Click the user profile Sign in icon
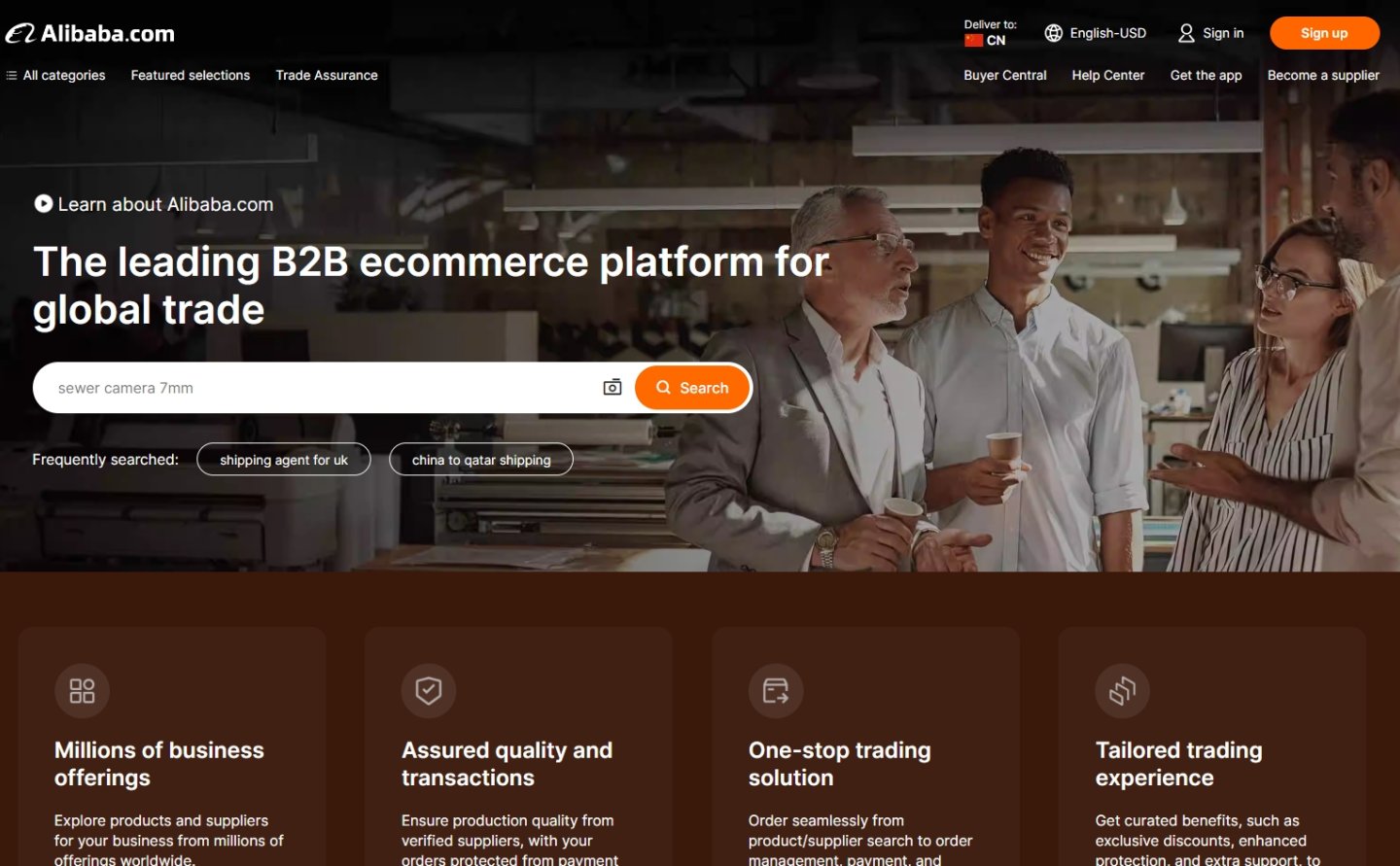1400x866 pixels. (1186, 33)
